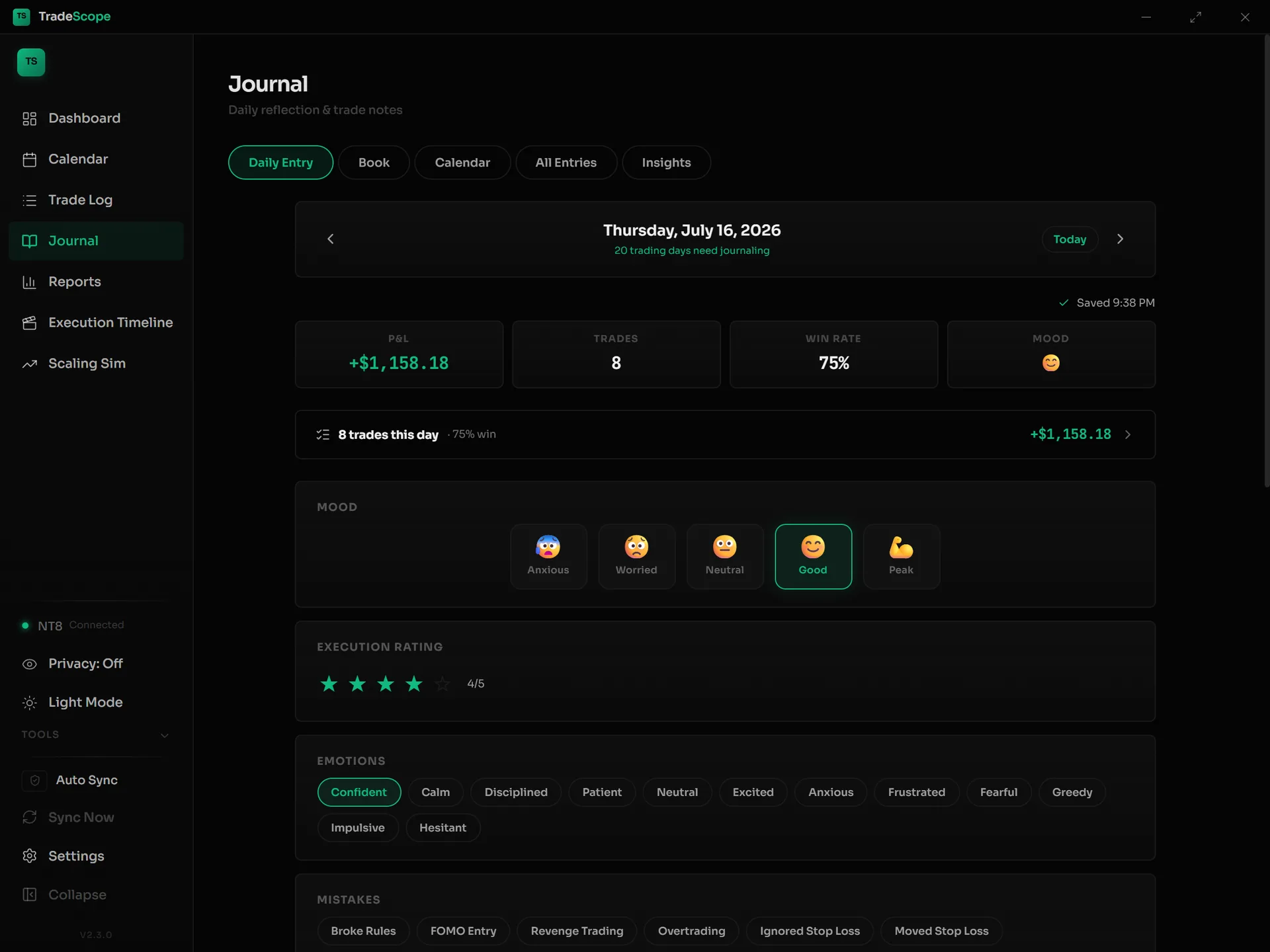Toggle the Anxious emotion tag

(x=831, y=792)
